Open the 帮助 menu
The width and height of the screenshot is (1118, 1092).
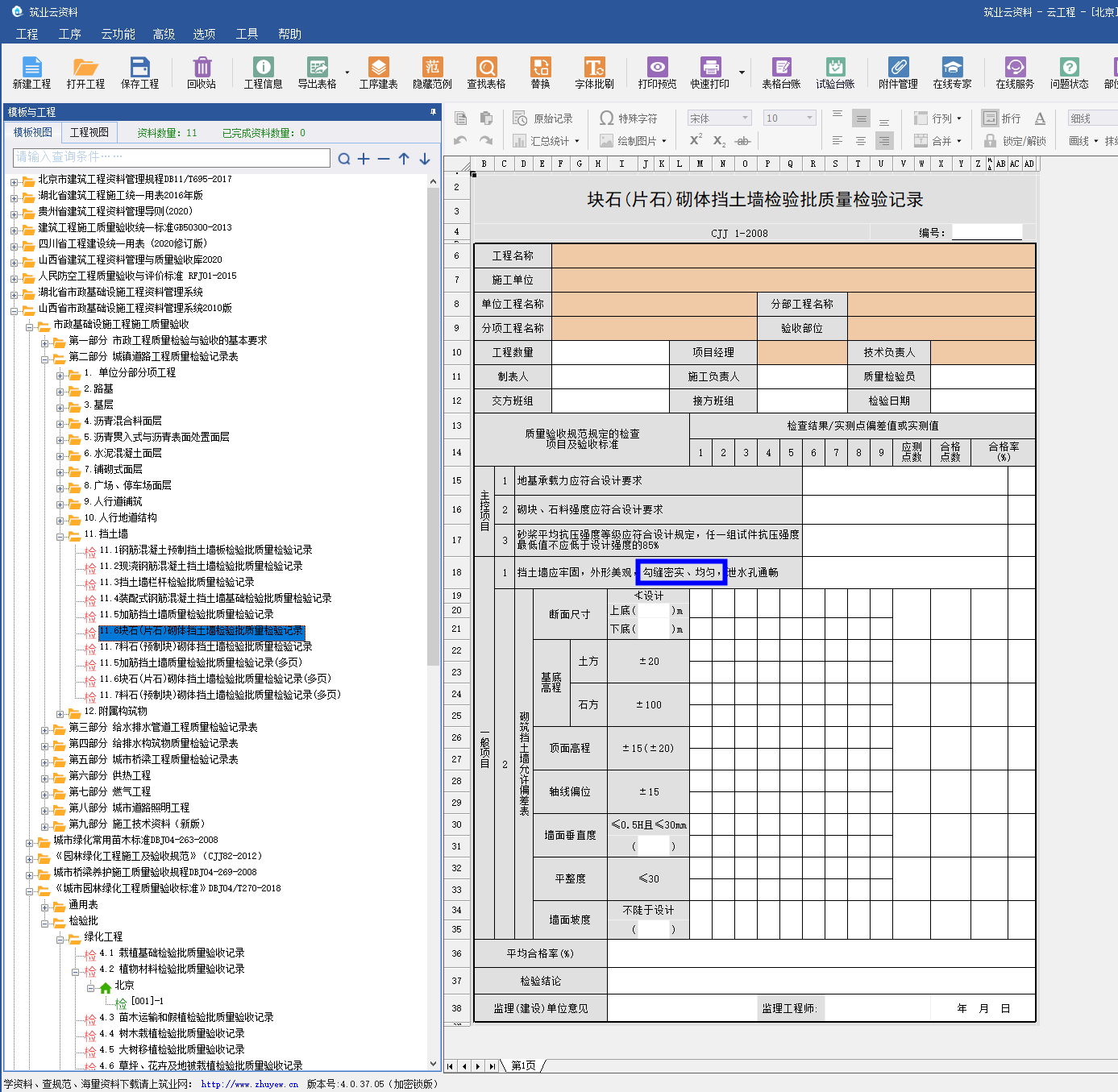pyautogui.click(x=289, y=34)
